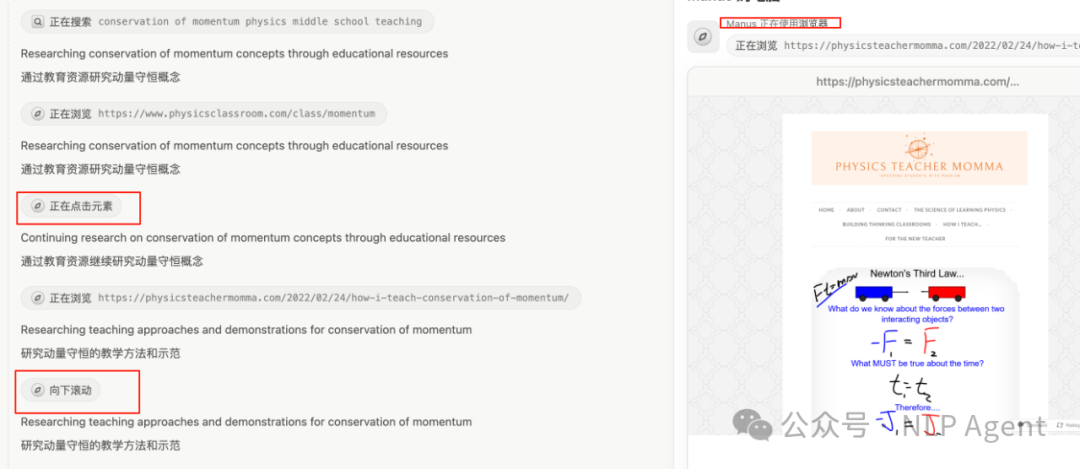1080x469 pixels.
Task: Select the 正在点击元素 step icon
Action: click(x=38, y=206)
